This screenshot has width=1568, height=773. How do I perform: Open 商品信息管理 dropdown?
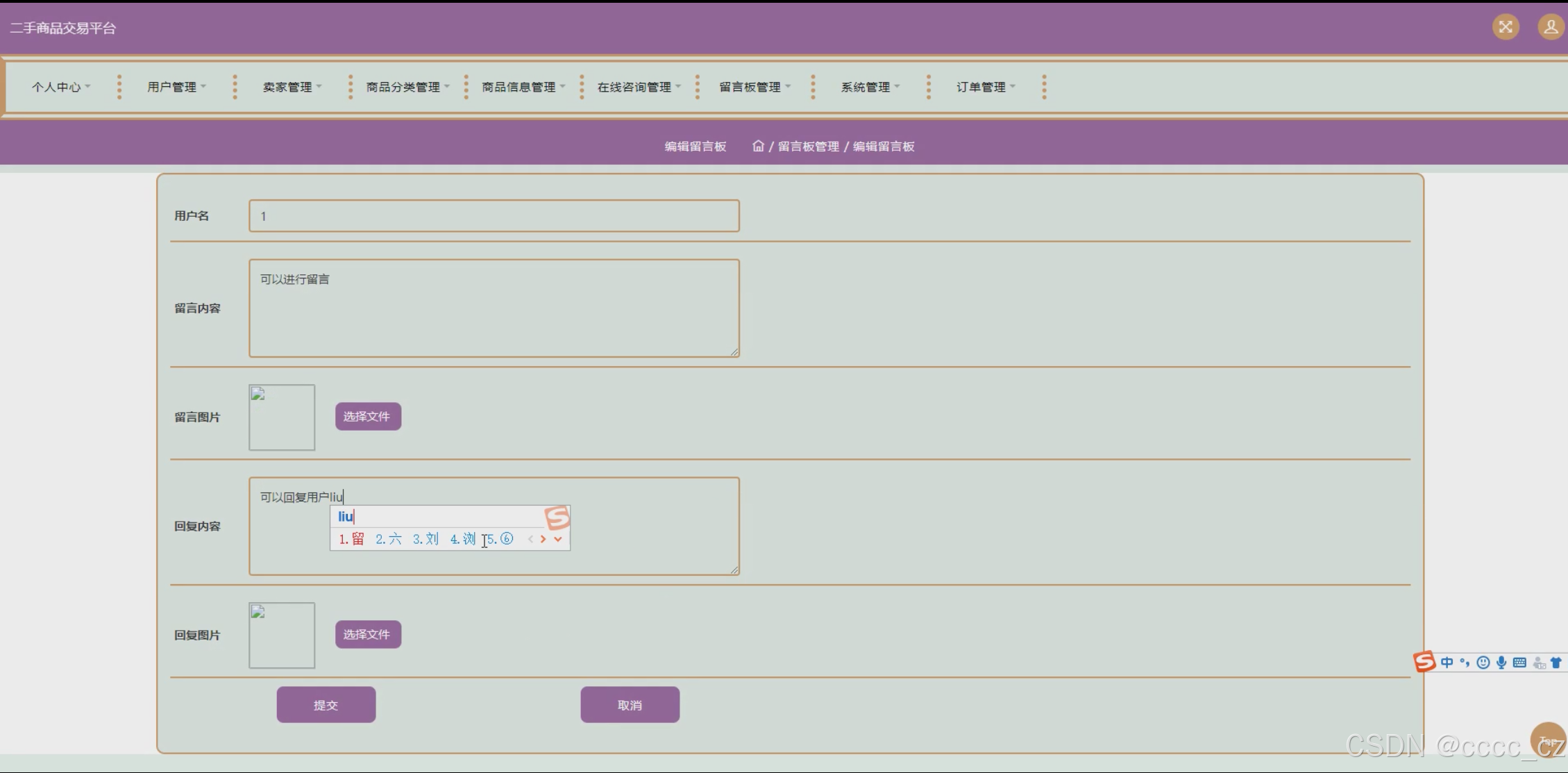click(523, 87)
